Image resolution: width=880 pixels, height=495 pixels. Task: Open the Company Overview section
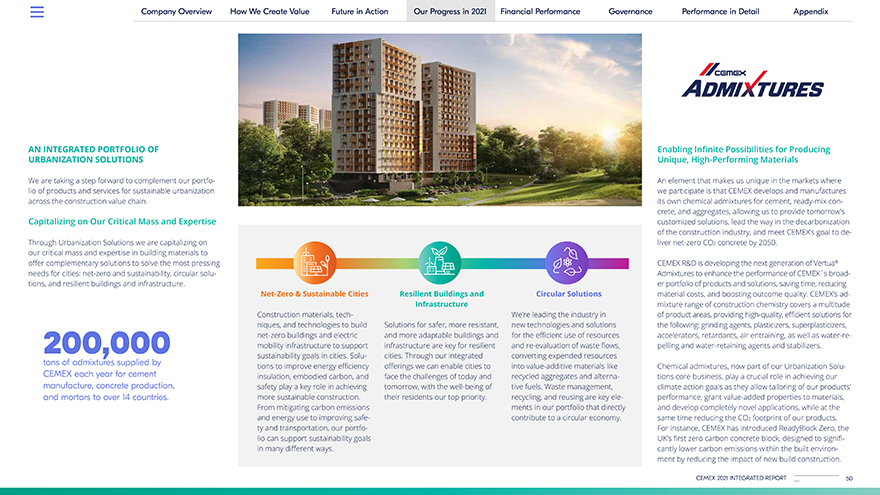point(176,12)
